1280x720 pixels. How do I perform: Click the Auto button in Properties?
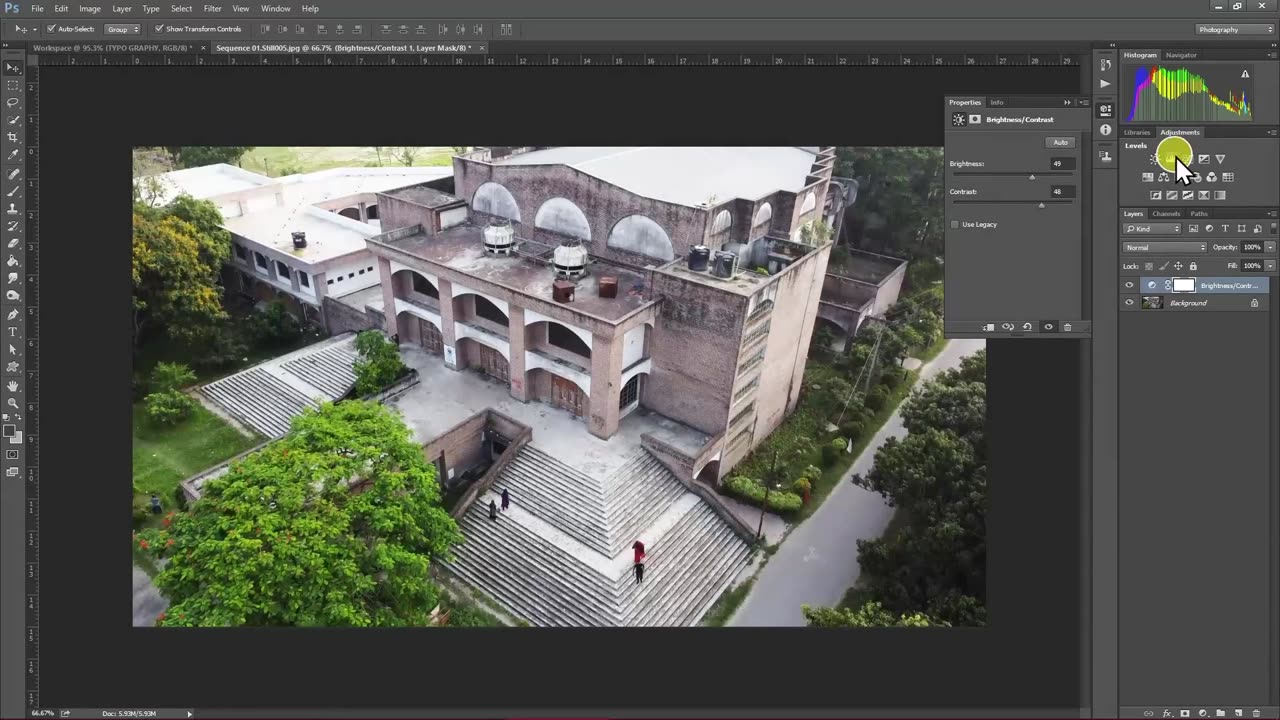pos(1060,142)
